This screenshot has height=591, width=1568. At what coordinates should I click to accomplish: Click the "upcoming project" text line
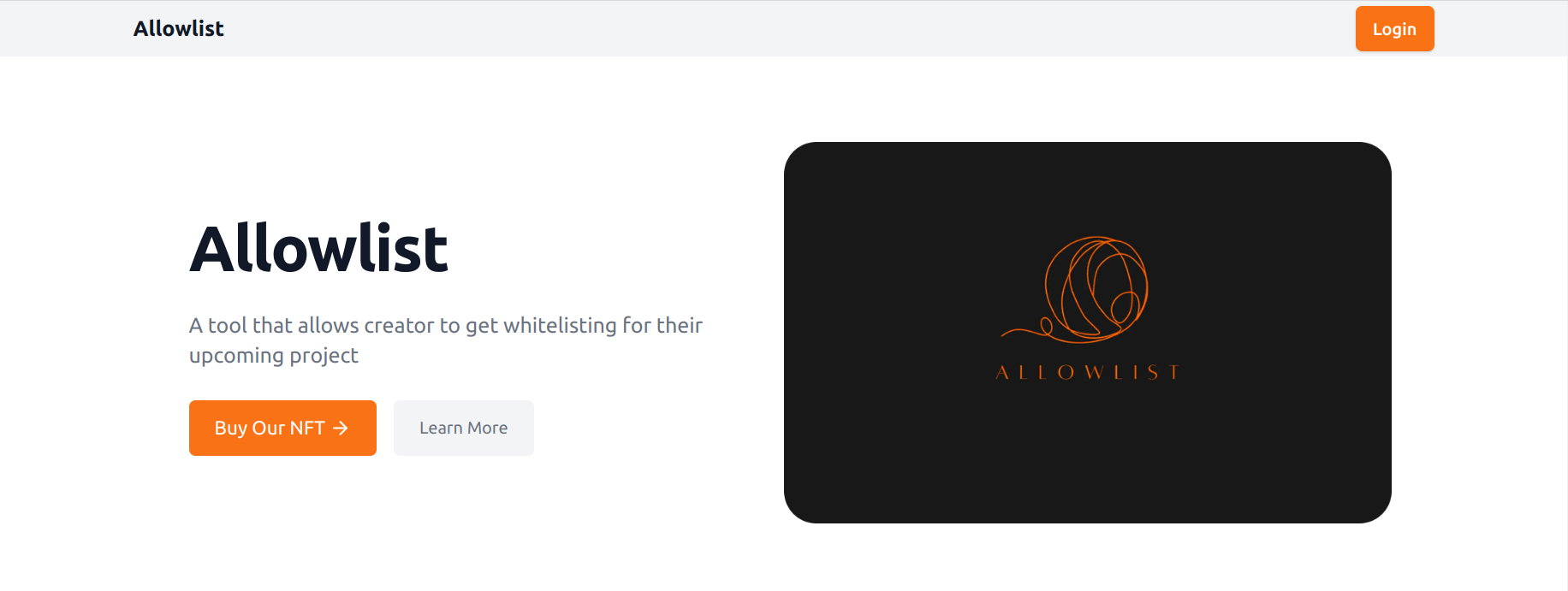pyautogui.click(x=274, y=356)
